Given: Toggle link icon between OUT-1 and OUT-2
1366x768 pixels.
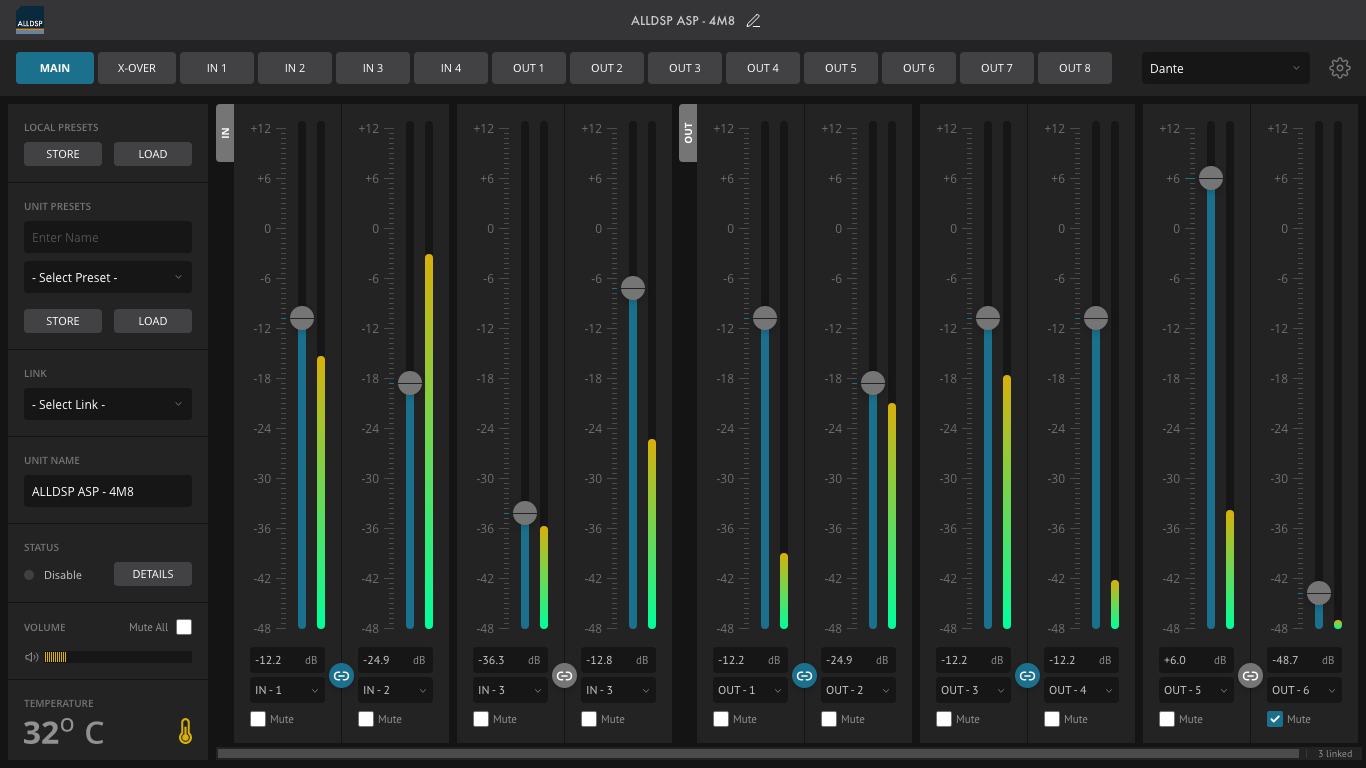Looking at the screenshot, I should tap(804, 676).
